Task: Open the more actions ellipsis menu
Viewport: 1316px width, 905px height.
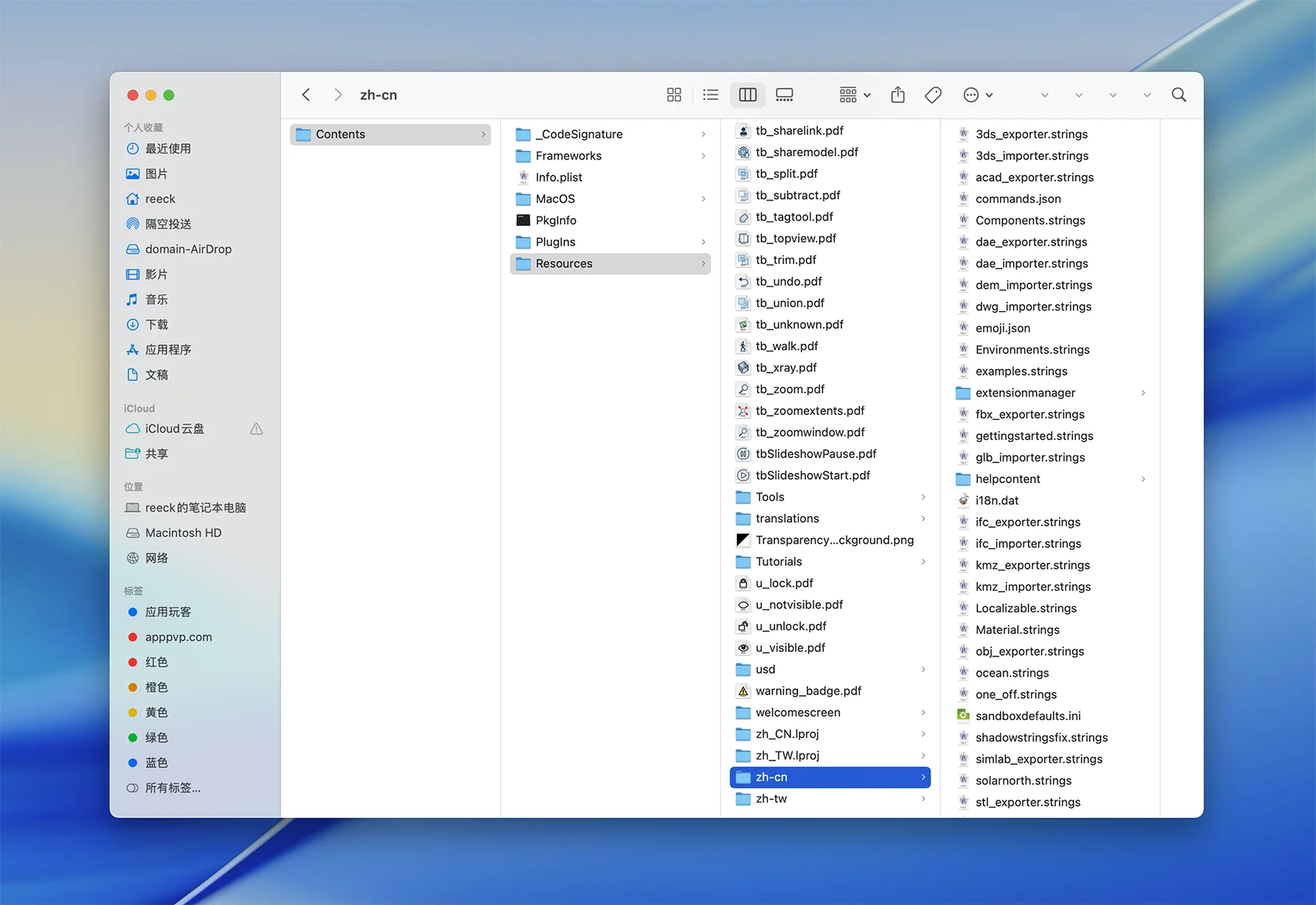Action: coord(977,94)
